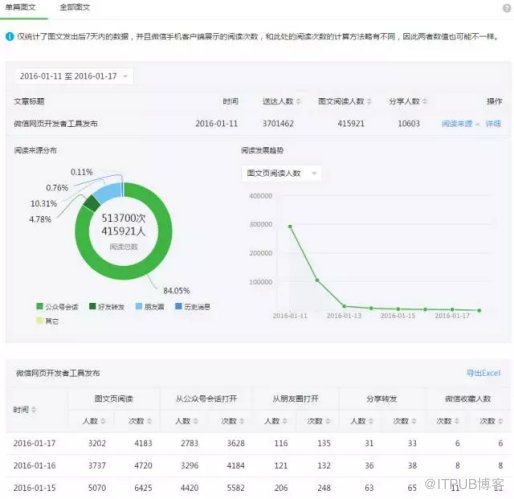The height and width of the screenshot is (499, 514).
Task: Click the 历史消息 blue legend swatch
Action: coord(179,306)
